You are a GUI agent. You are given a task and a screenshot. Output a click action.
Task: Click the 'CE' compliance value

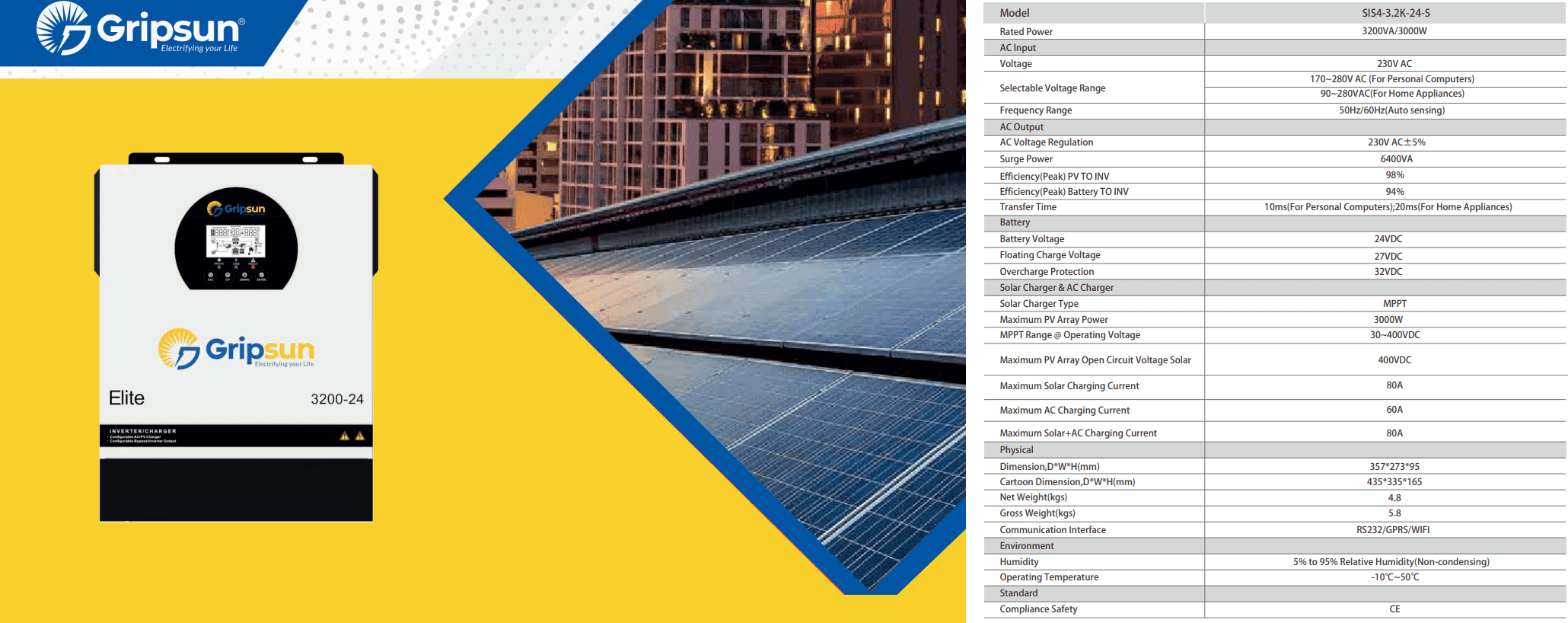pos(1394,609)
